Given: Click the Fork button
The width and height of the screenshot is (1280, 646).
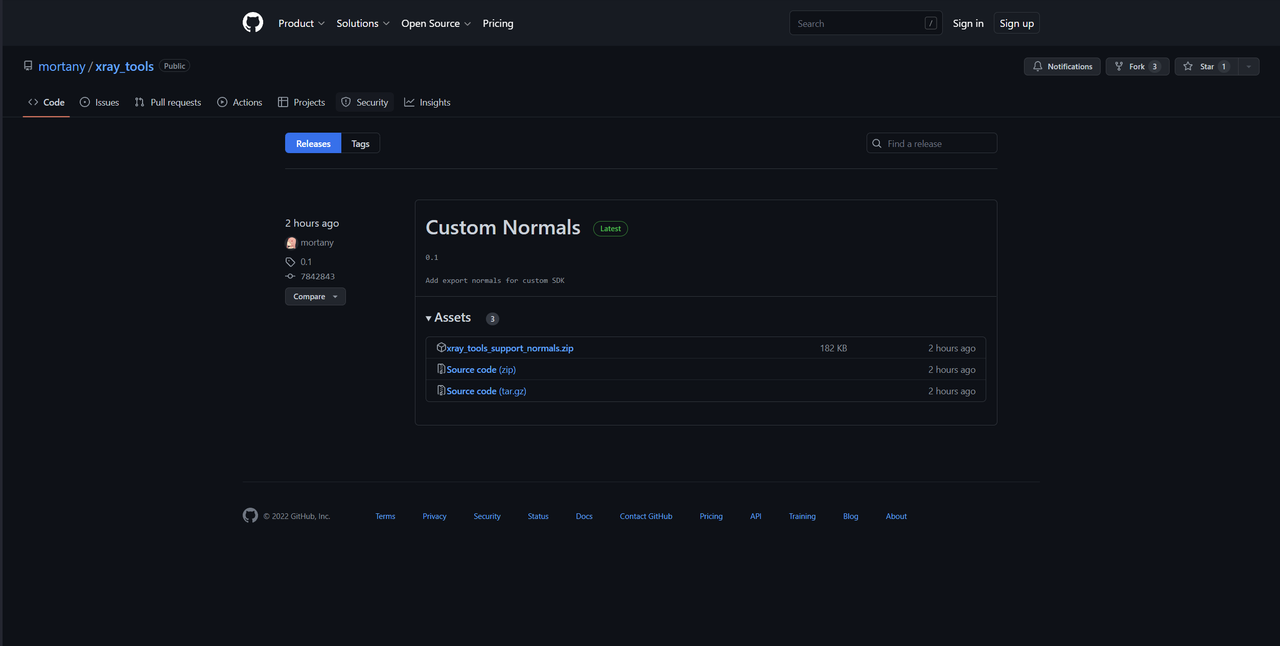Looking at the screenshot, I should pos(1137,66).
